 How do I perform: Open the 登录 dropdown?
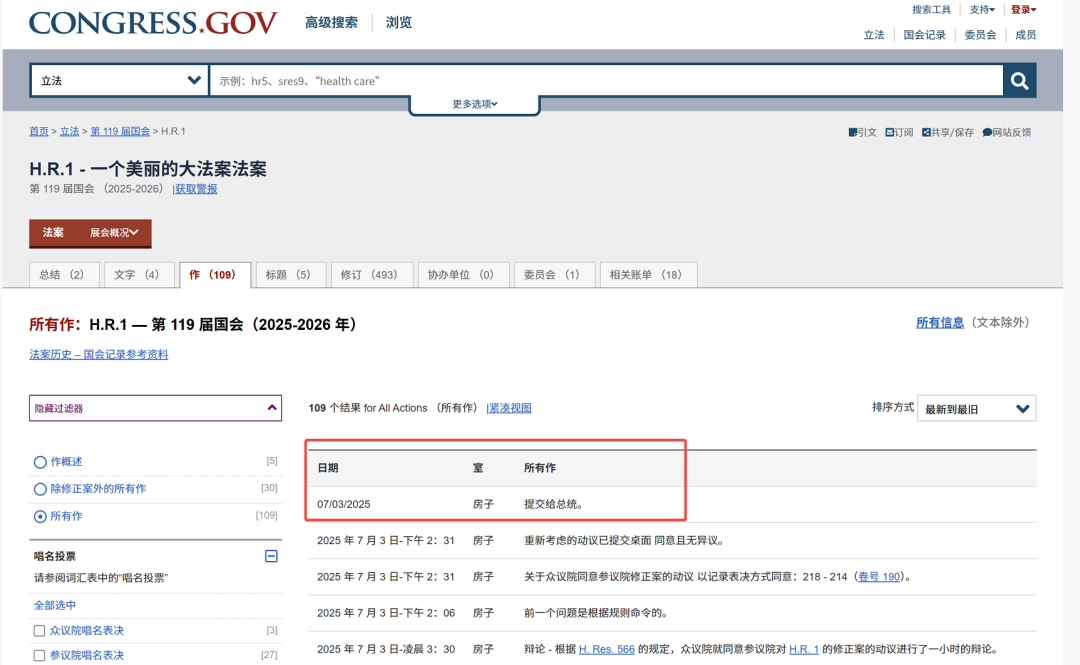[1024, 10]
